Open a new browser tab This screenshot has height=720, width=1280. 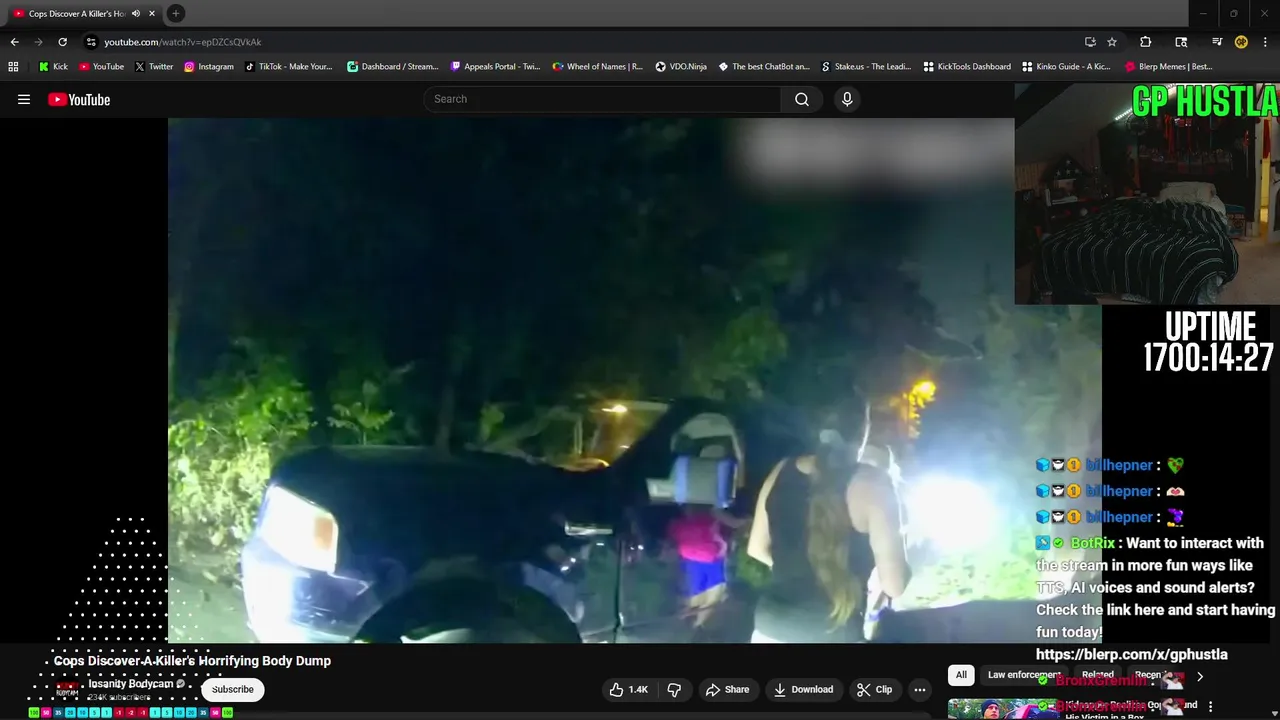coord(176,13)
